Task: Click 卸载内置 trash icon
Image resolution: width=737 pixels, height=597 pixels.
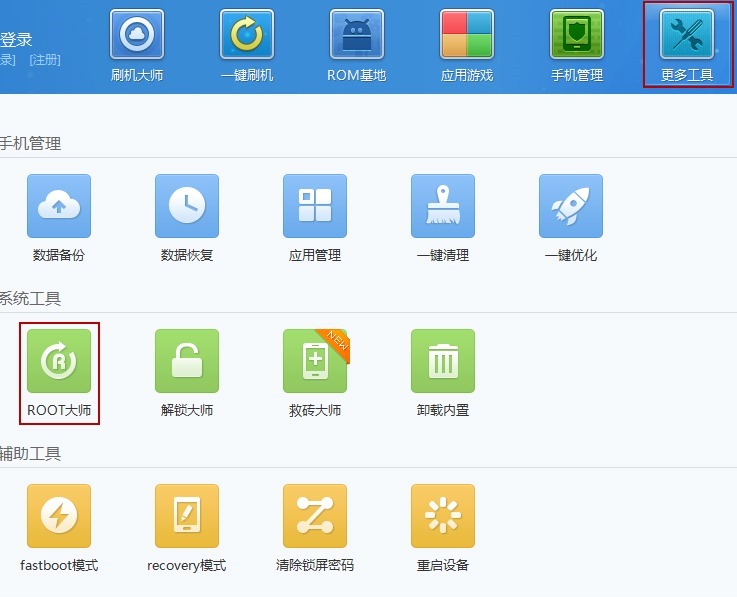Action: (443, 361)
